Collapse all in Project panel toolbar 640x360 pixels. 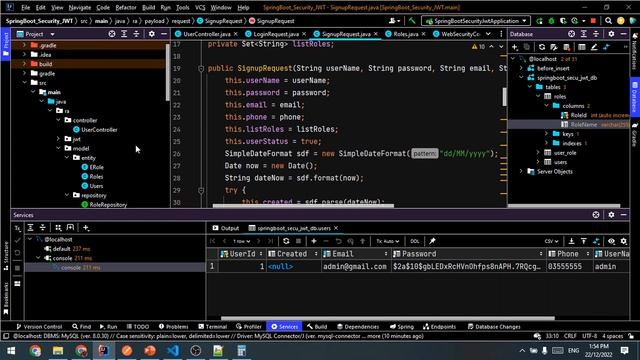(136, 34)
